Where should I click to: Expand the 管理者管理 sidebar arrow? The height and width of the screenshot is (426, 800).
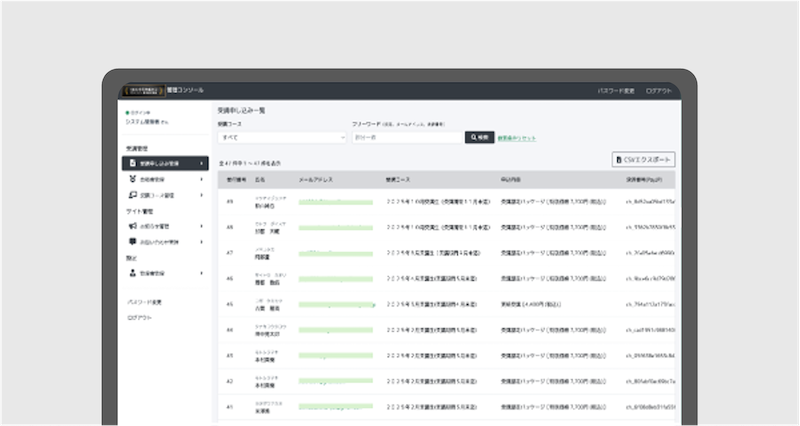202,273
